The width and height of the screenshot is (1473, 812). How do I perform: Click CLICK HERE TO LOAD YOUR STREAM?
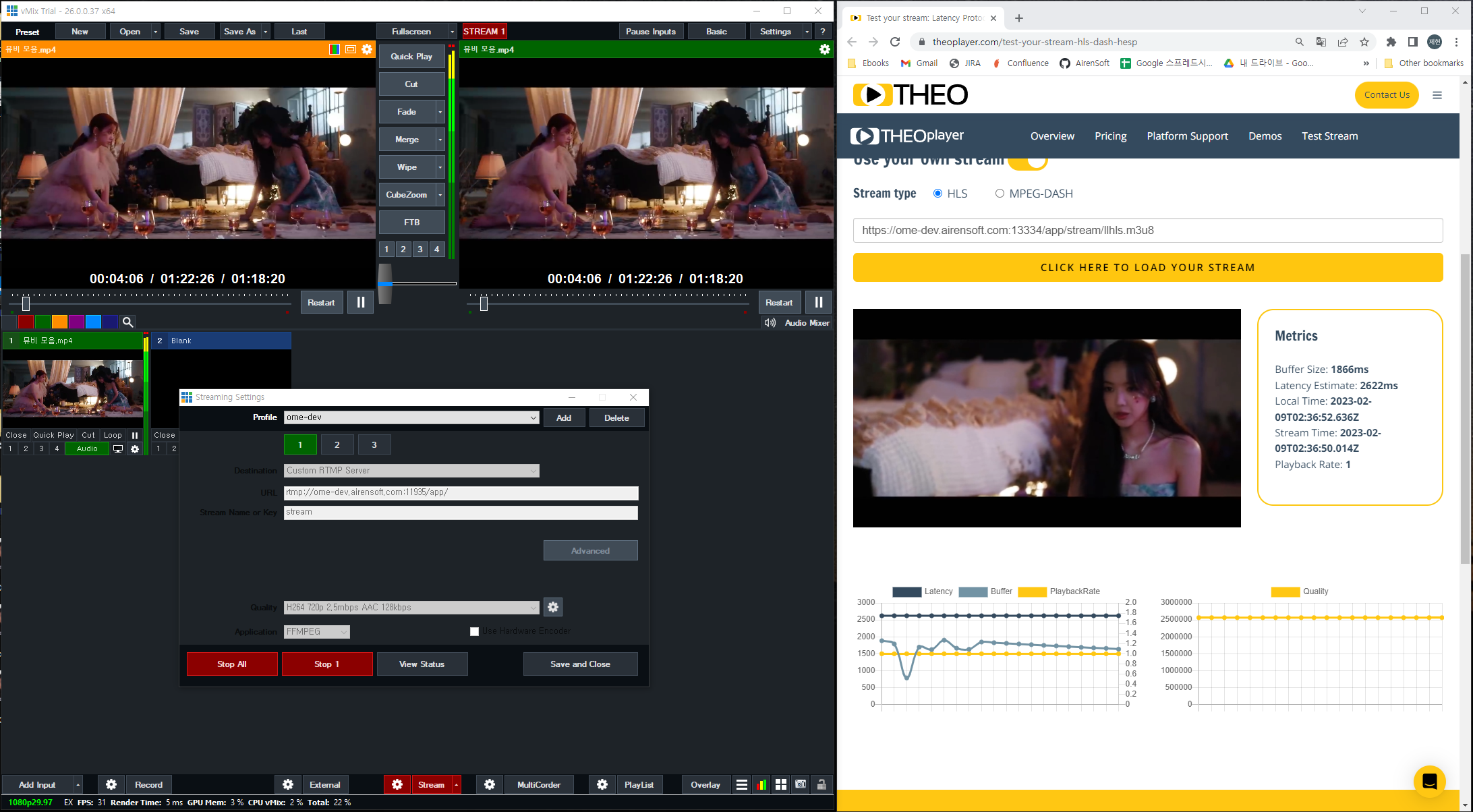pyautogui.click(x=1148, y=267)
